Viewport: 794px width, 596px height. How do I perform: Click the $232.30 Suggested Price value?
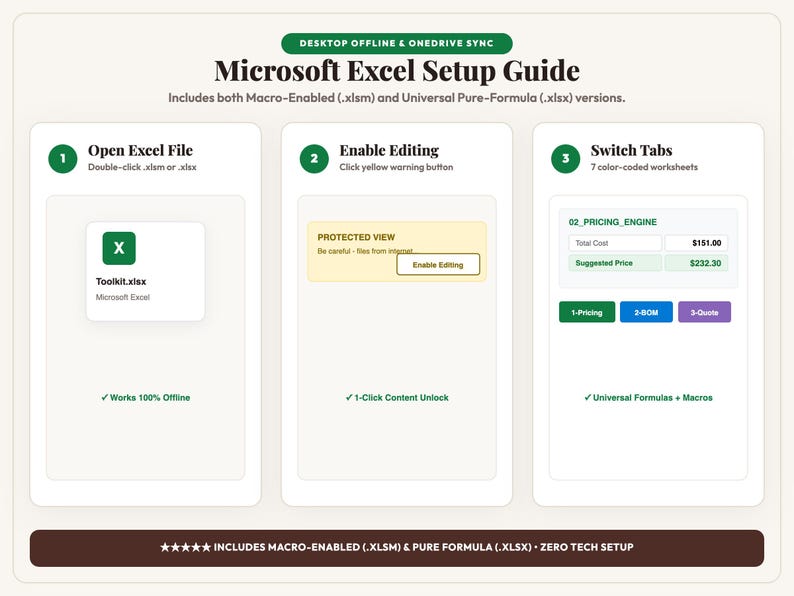[x=696, y=263]
